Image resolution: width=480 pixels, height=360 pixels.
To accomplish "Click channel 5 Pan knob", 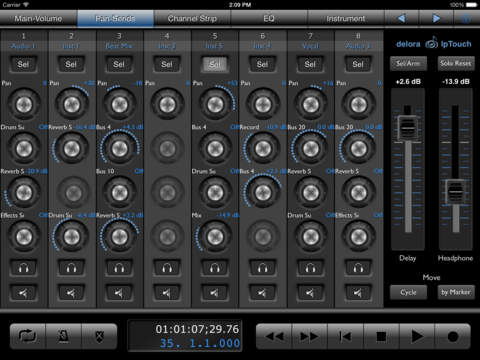I will [215, 105].
